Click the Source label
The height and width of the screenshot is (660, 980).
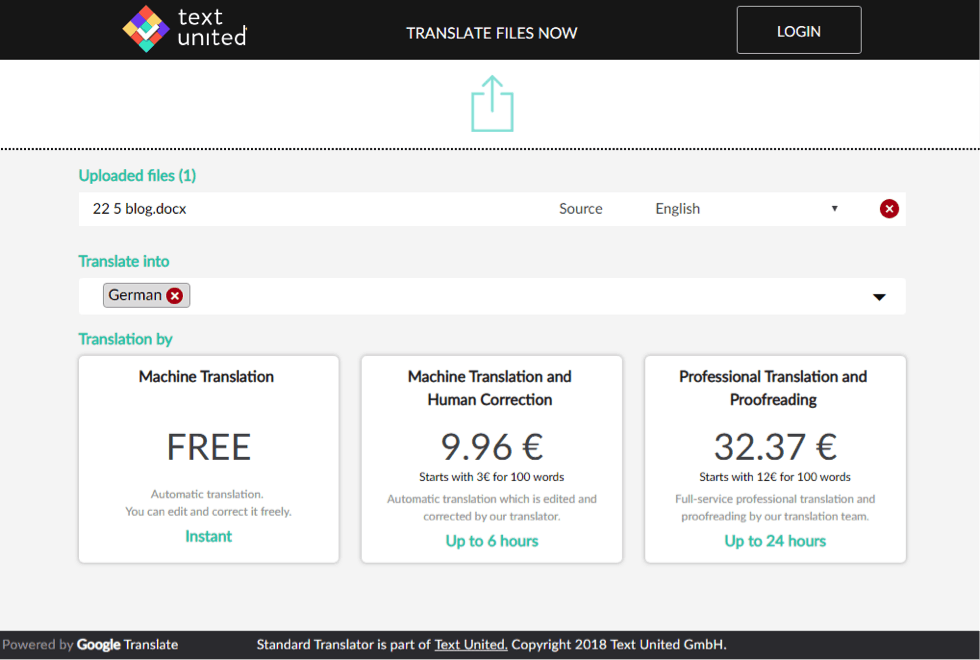[581, 209]
